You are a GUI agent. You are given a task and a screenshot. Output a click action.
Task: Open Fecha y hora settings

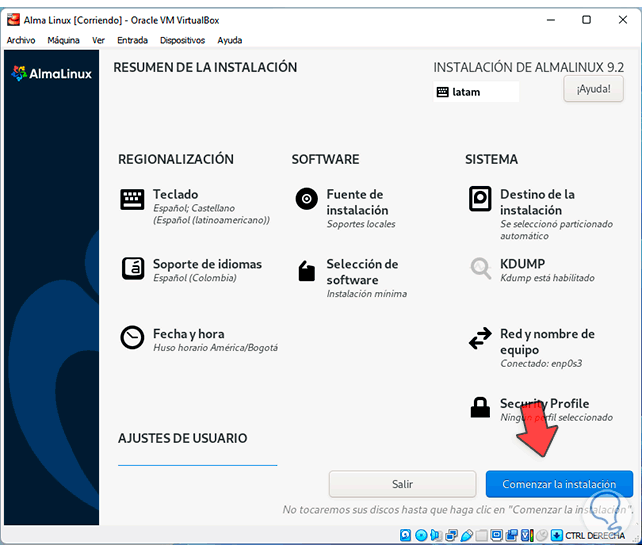coord(199,340)
